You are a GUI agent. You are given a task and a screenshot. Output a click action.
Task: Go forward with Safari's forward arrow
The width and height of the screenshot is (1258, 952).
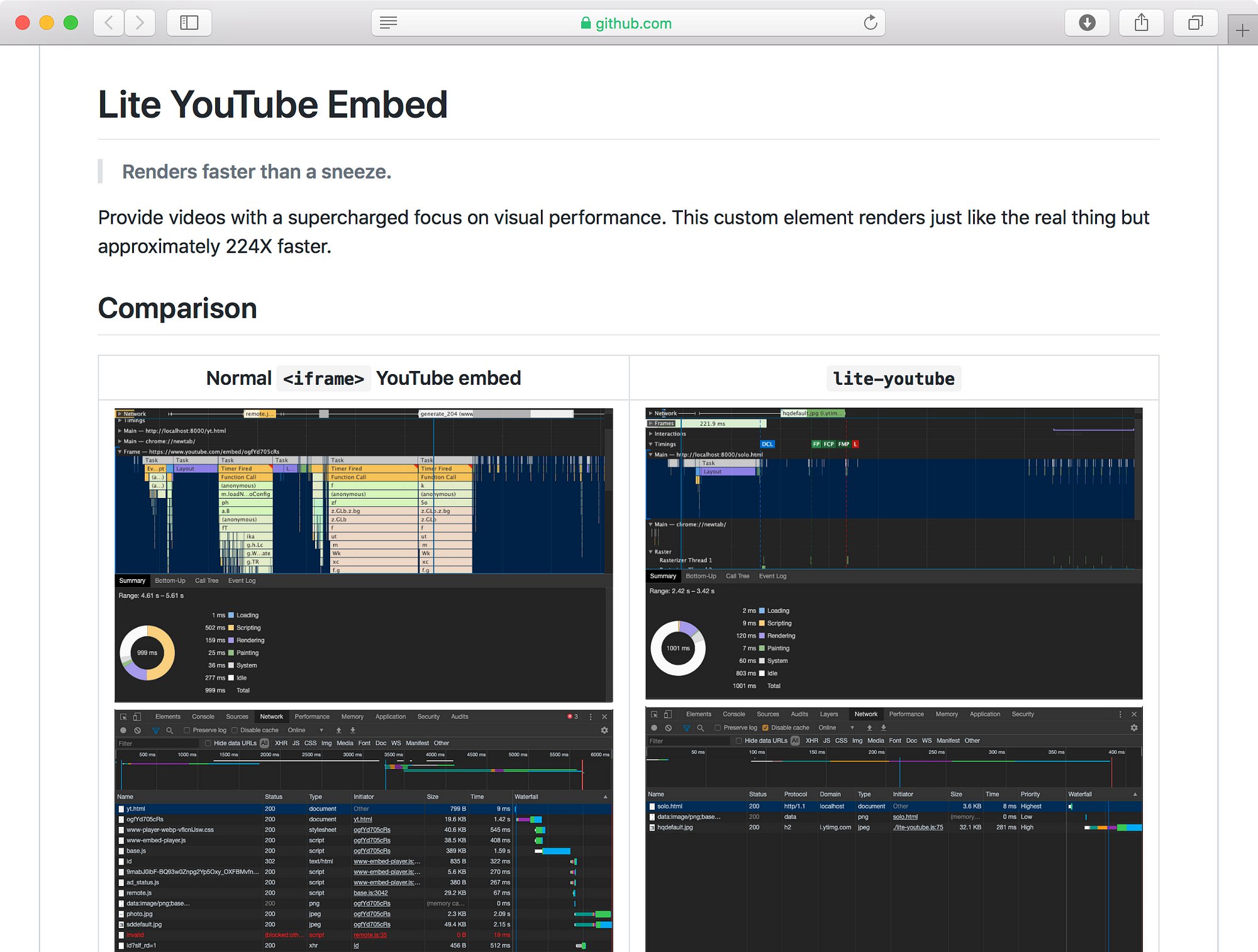coord(140,23)
